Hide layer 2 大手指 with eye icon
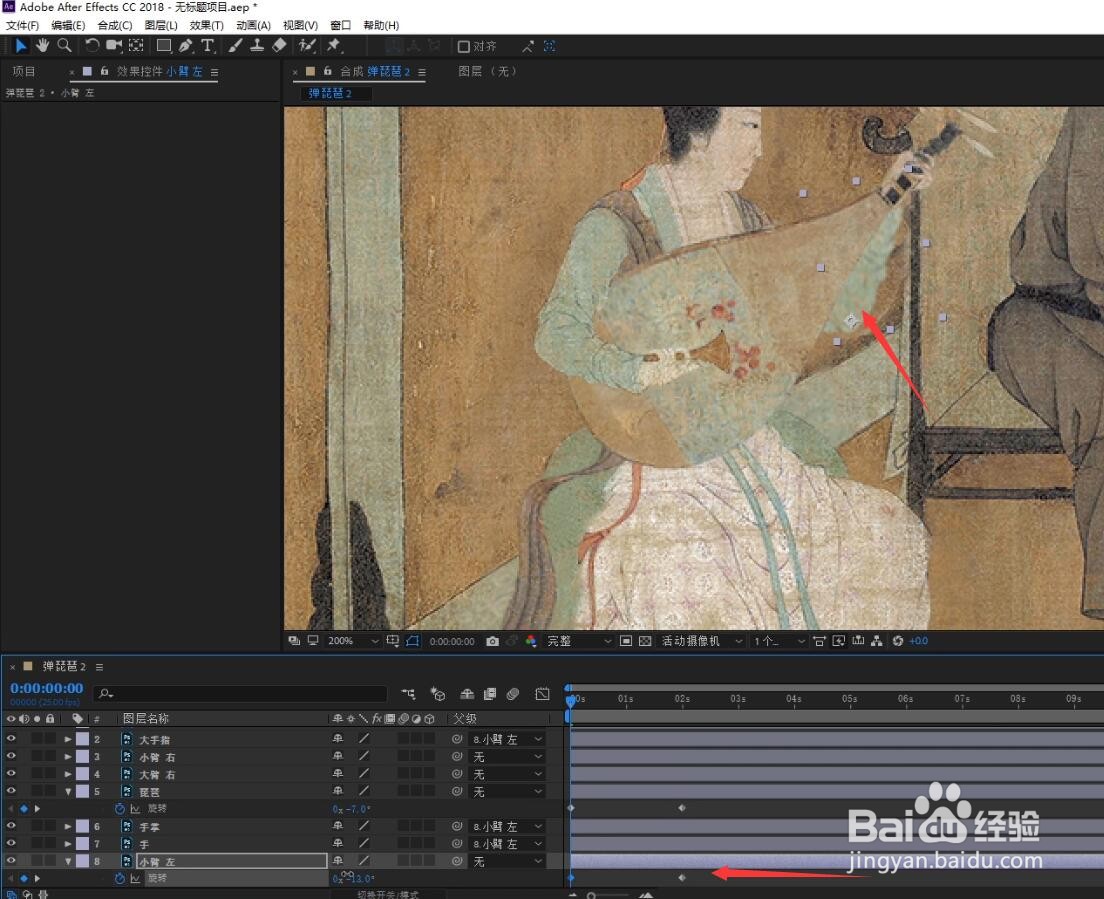 point(11,738)
